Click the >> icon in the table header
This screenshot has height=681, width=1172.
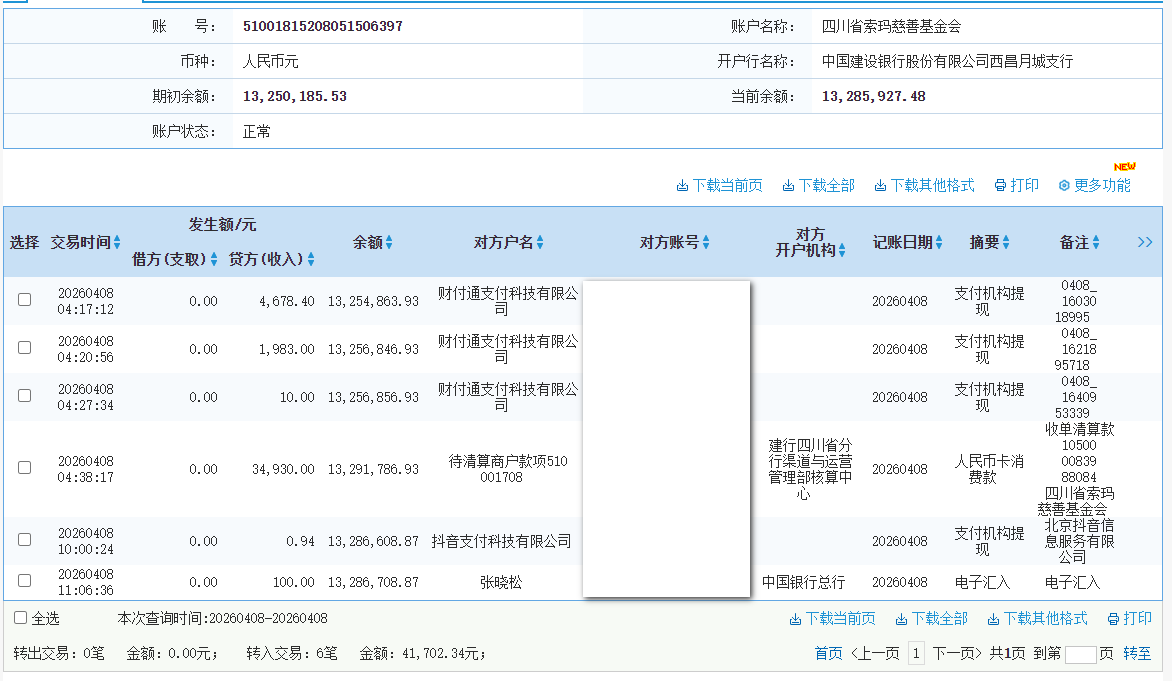coord(1146,241)
